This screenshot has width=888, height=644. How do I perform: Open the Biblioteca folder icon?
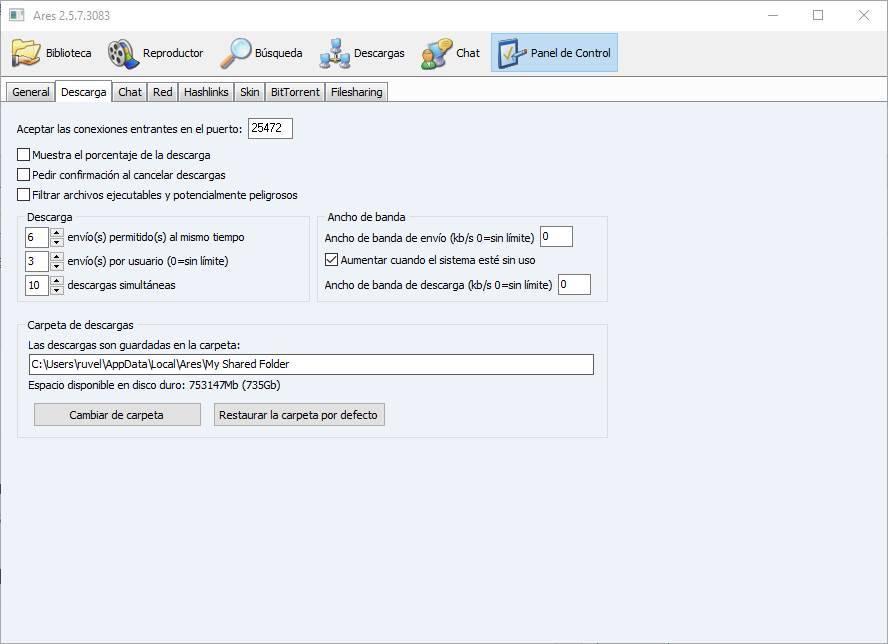pos(26,53)
